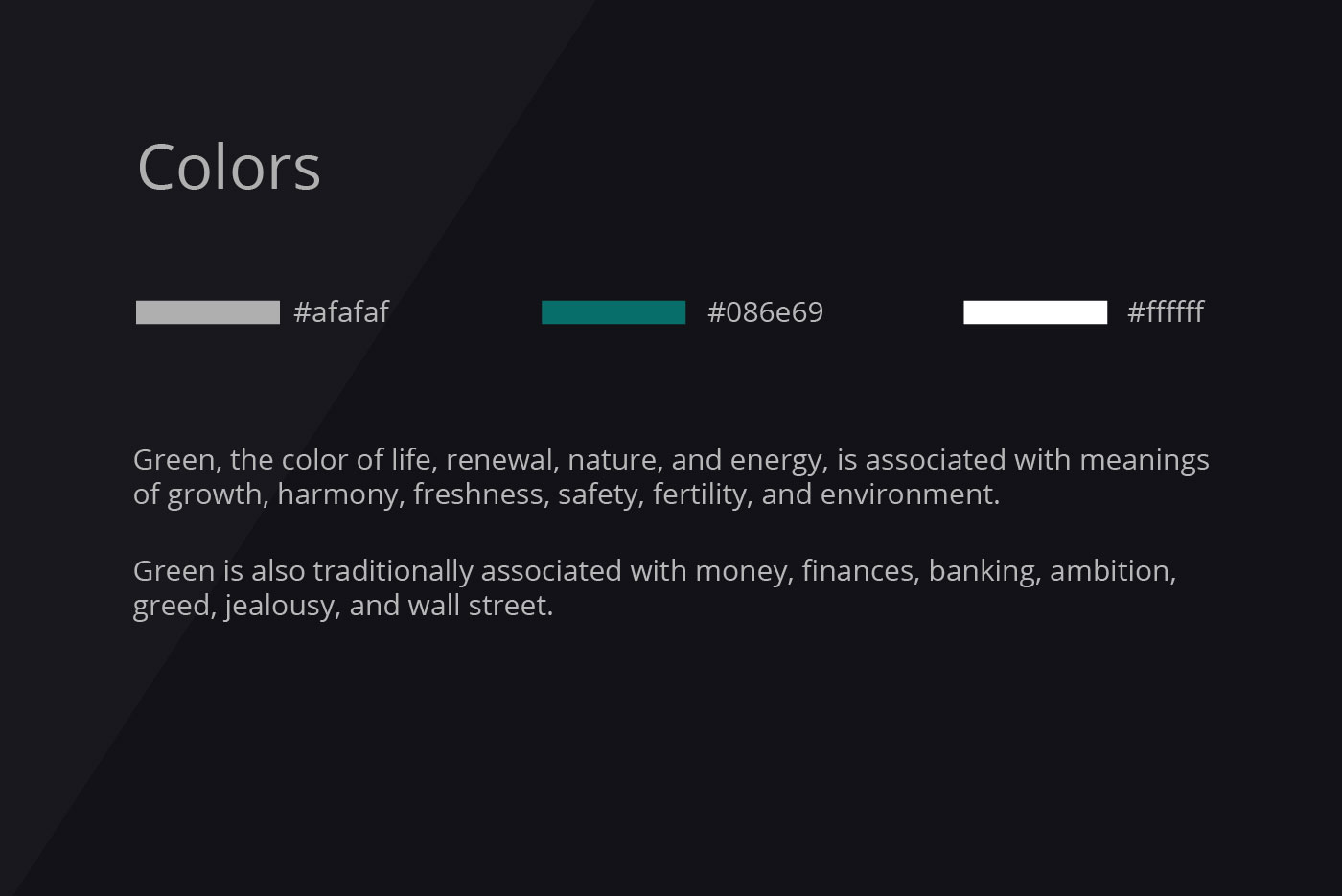Click the paragraph starting 'Green, the color of life'

coord(671,477)
